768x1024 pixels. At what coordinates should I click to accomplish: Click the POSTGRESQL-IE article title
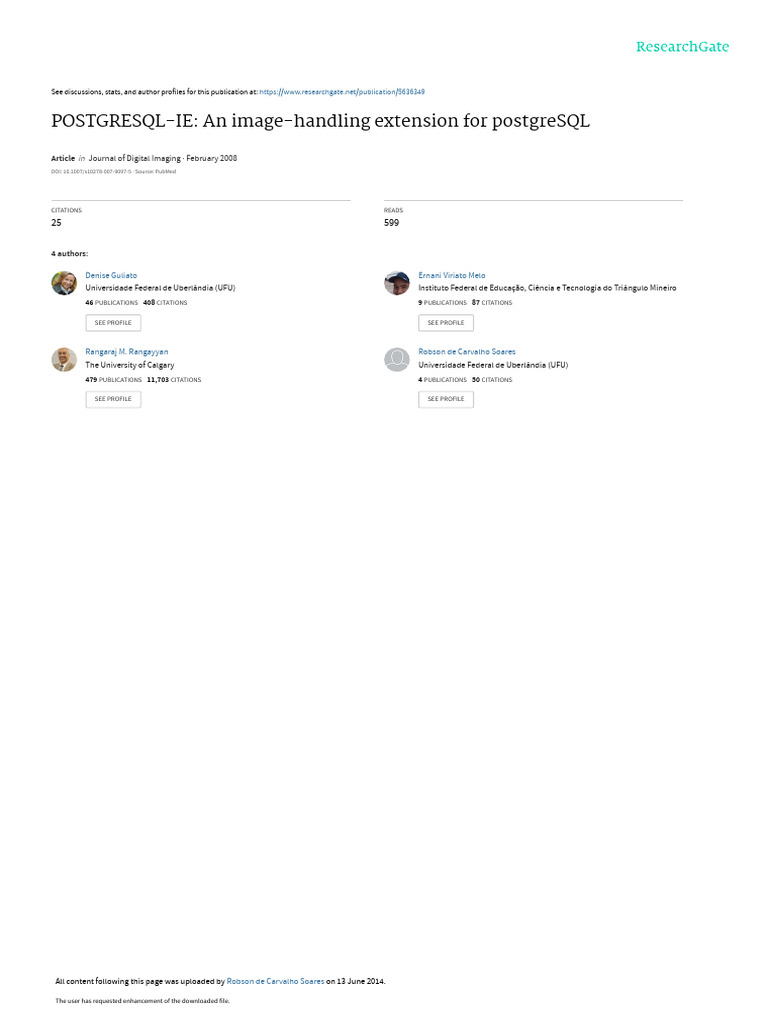[320, 121]
